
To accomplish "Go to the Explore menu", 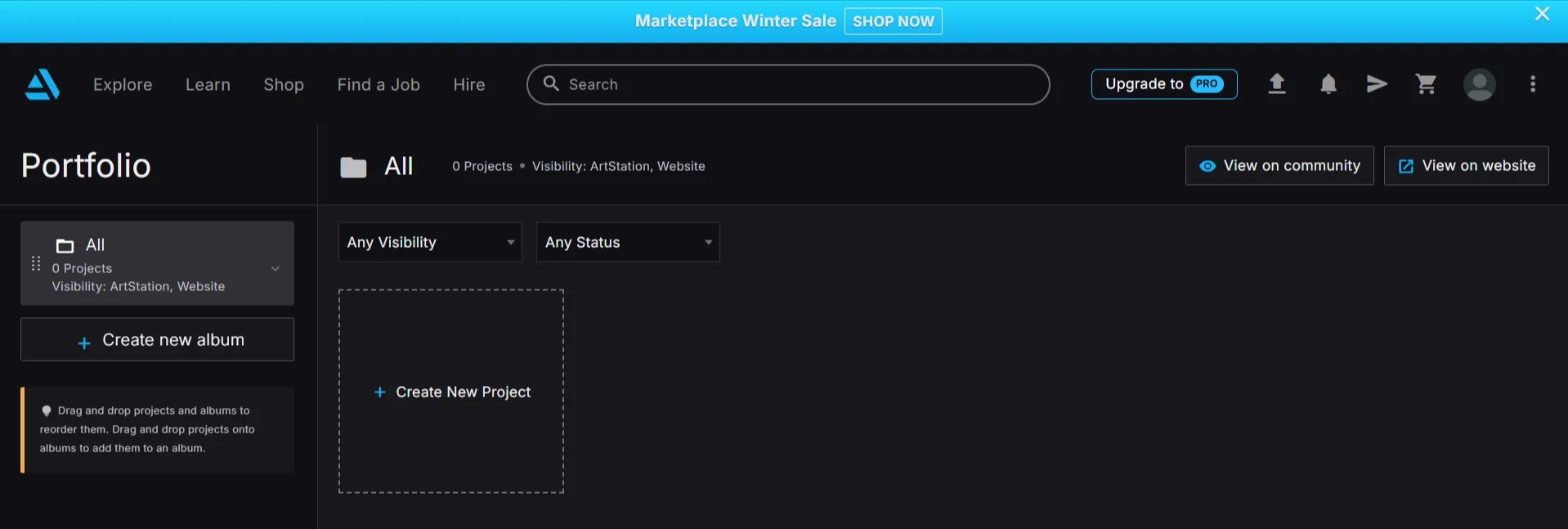I will 123,84.
